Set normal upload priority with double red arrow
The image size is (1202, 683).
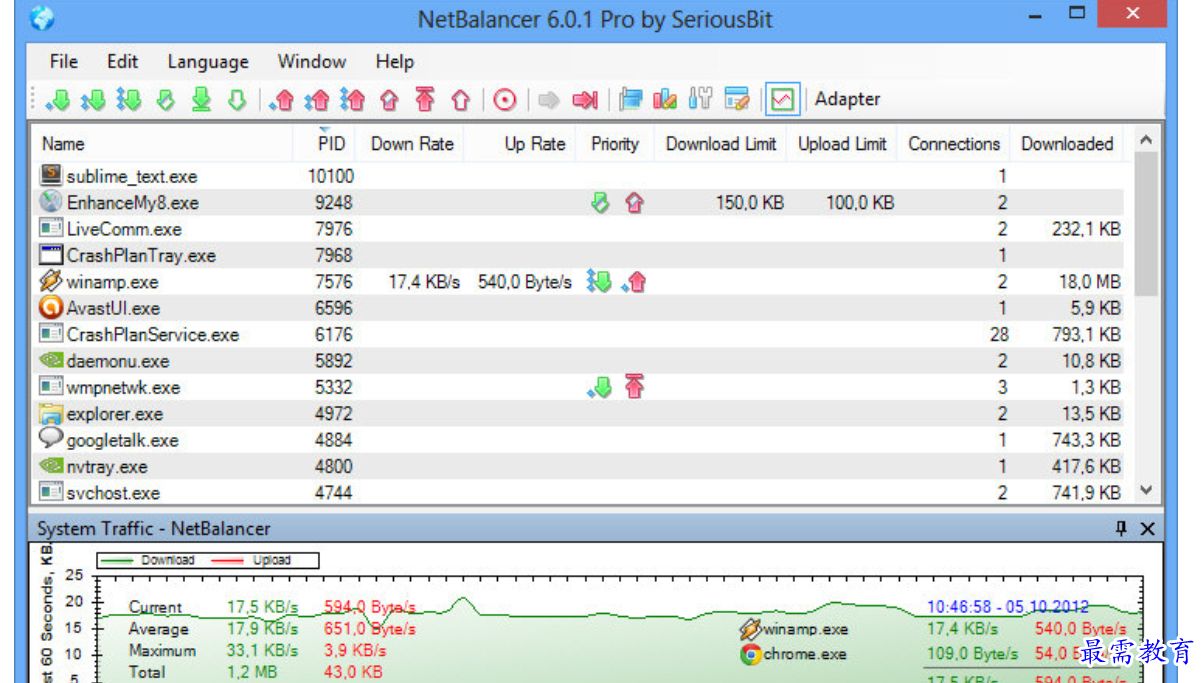click(317, 99)
